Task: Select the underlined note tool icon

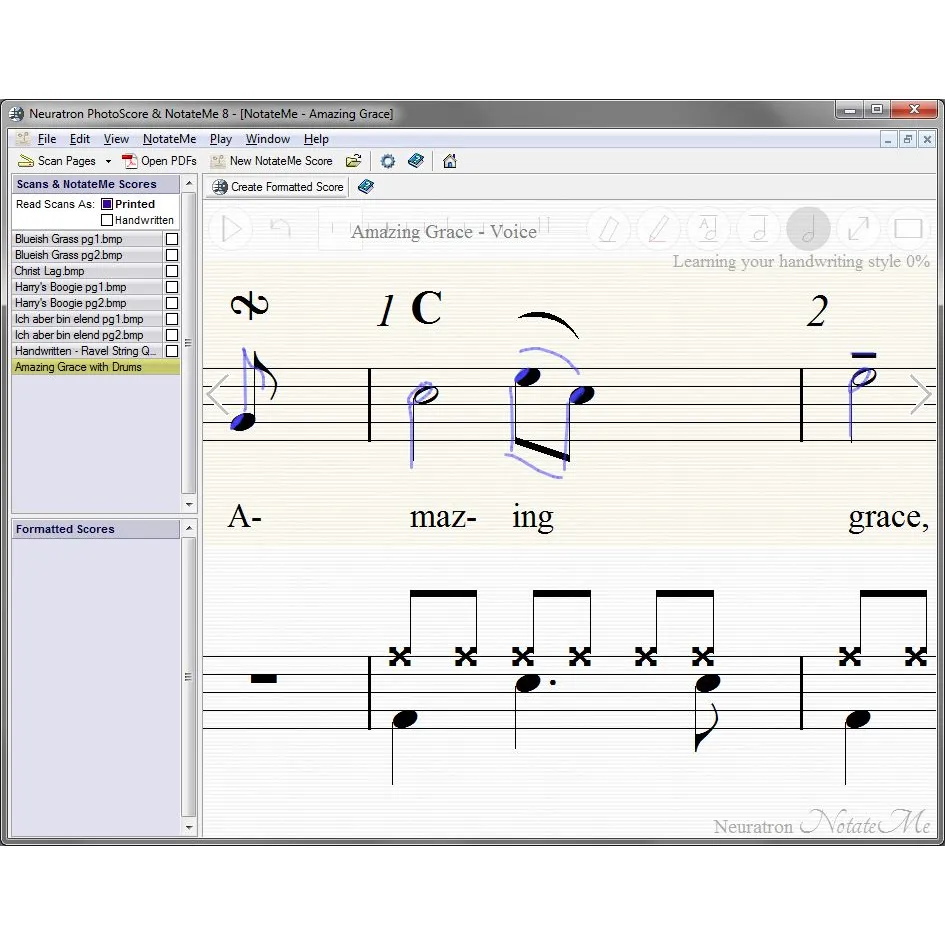Action: (758, 229)
